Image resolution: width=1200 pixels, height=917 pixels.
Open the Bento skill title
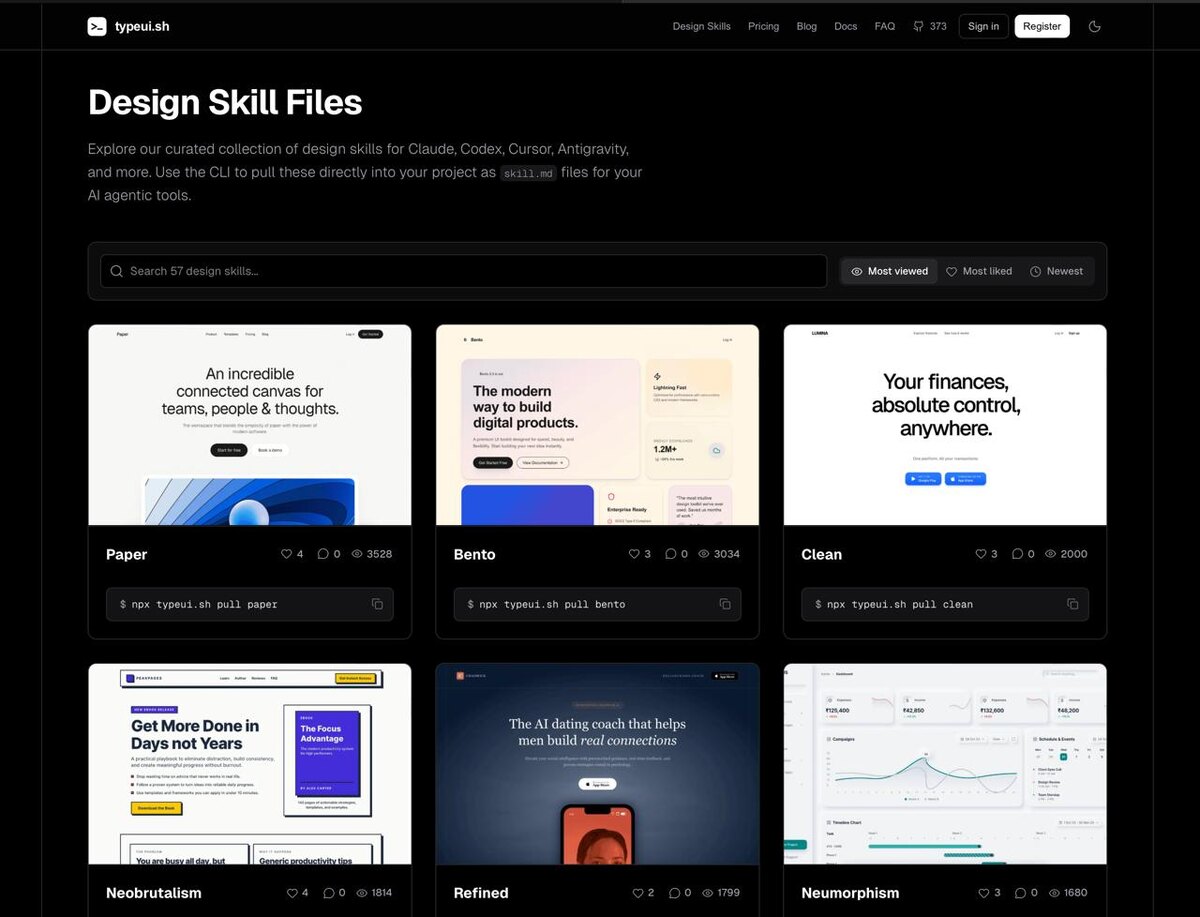474,554
